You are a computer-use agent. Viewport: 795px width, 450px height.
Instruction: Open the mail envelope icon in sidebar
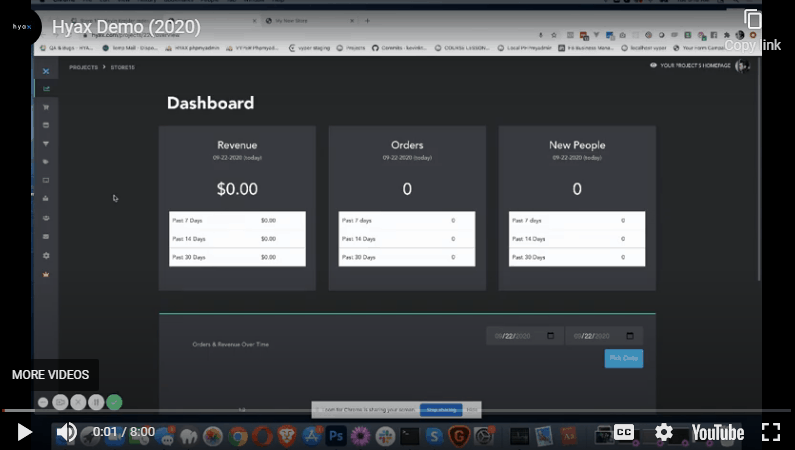tap(46, 236)
